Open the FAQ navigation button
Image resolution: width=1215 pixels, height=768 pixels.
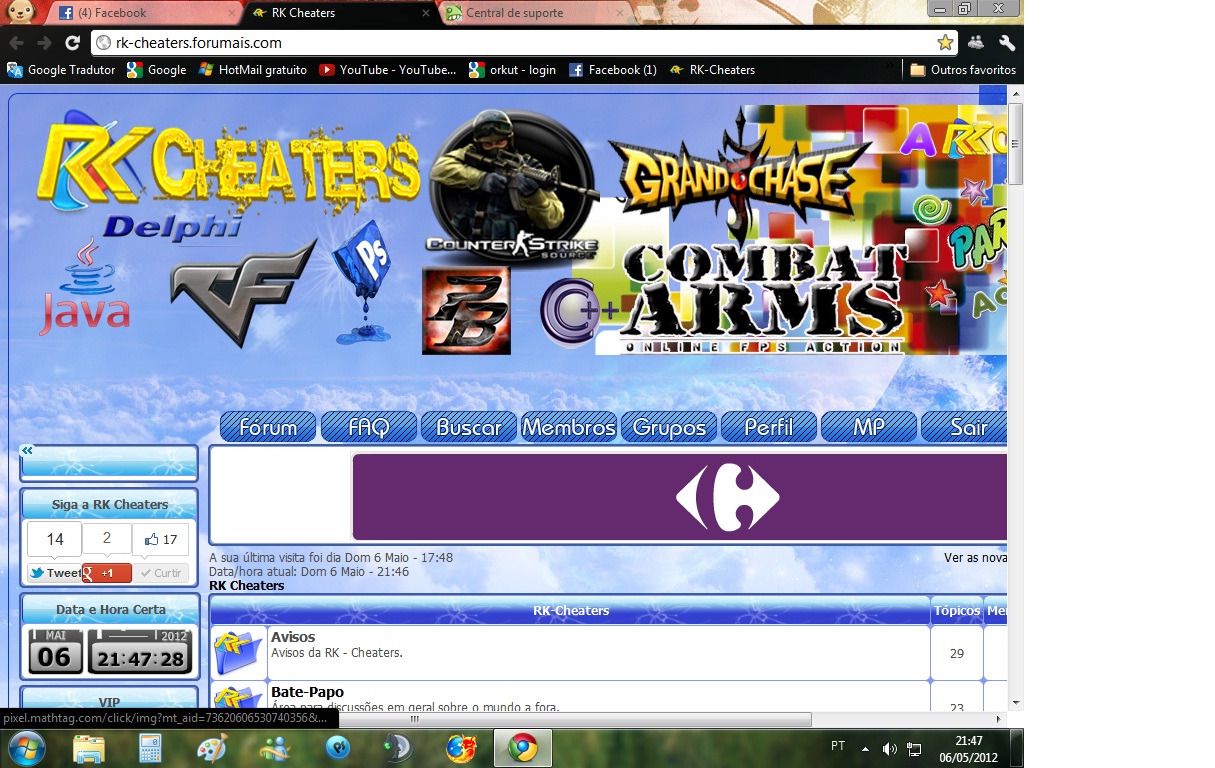click(368, 427)
